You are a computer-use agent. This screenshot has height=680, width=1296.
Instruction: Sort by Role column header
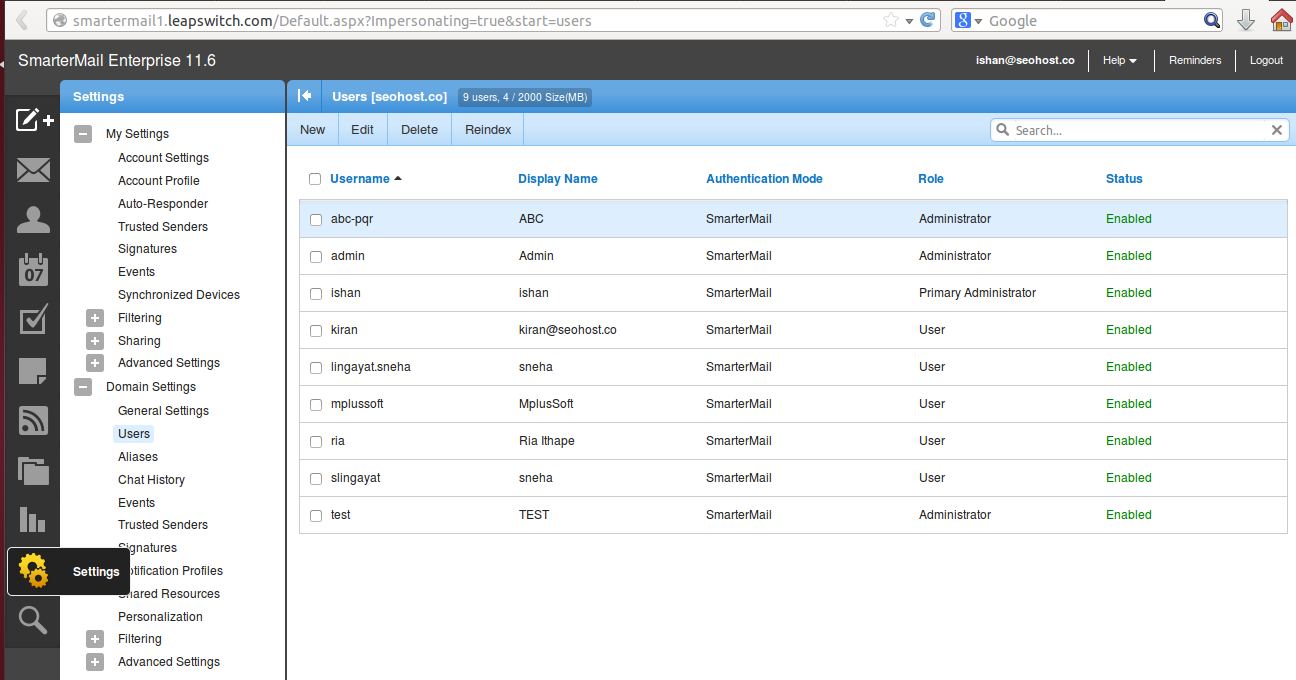tap(931, 179)
